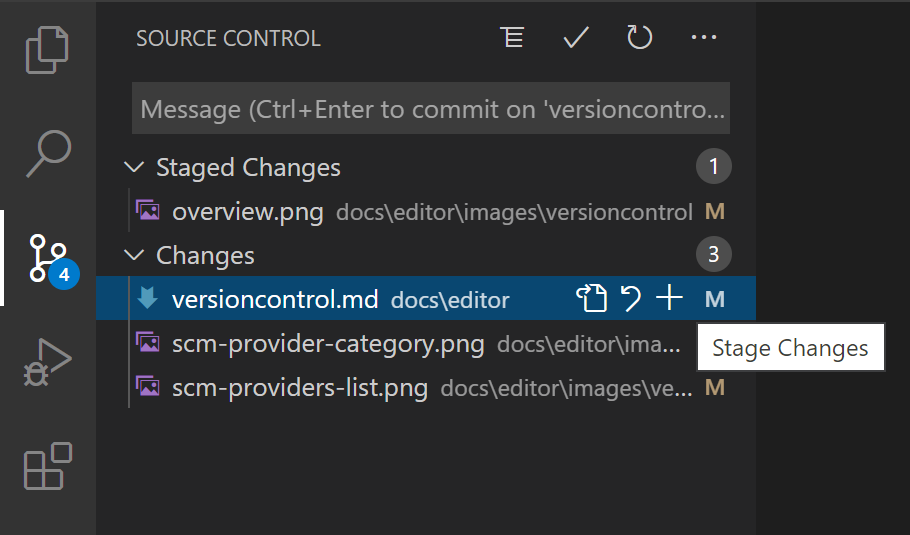Open scm-provider-category.png from Changes
Viewport: 910px width, 535px height.
tap(327, 344)
